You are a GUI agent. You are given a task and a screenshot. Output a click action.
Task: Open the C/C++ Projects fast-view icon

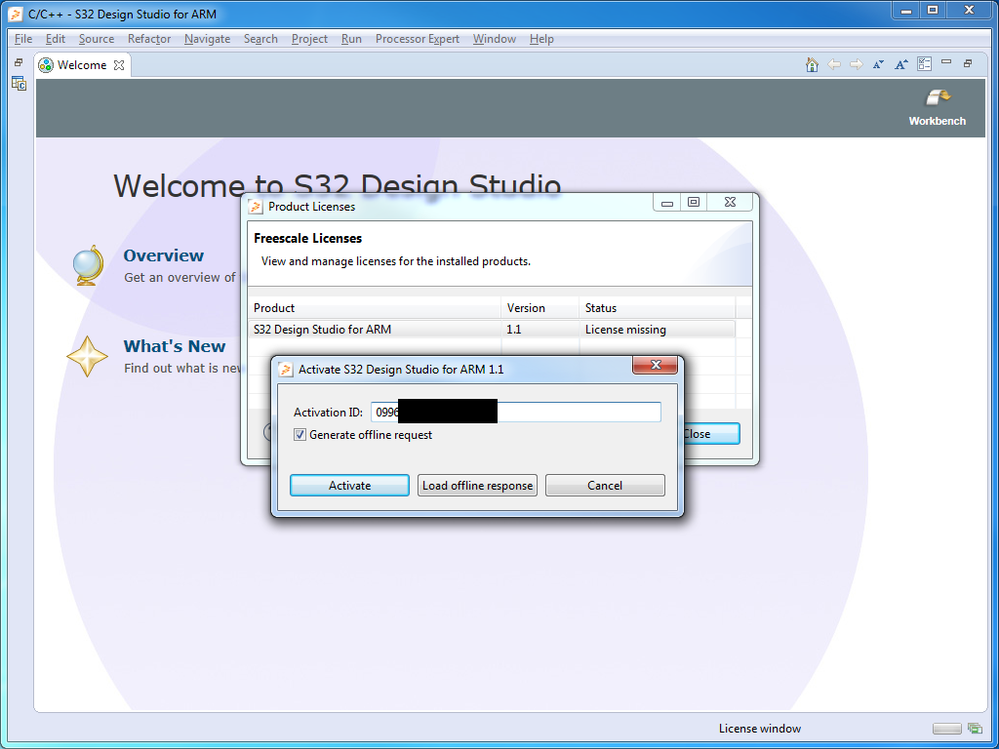pos(18,83)
